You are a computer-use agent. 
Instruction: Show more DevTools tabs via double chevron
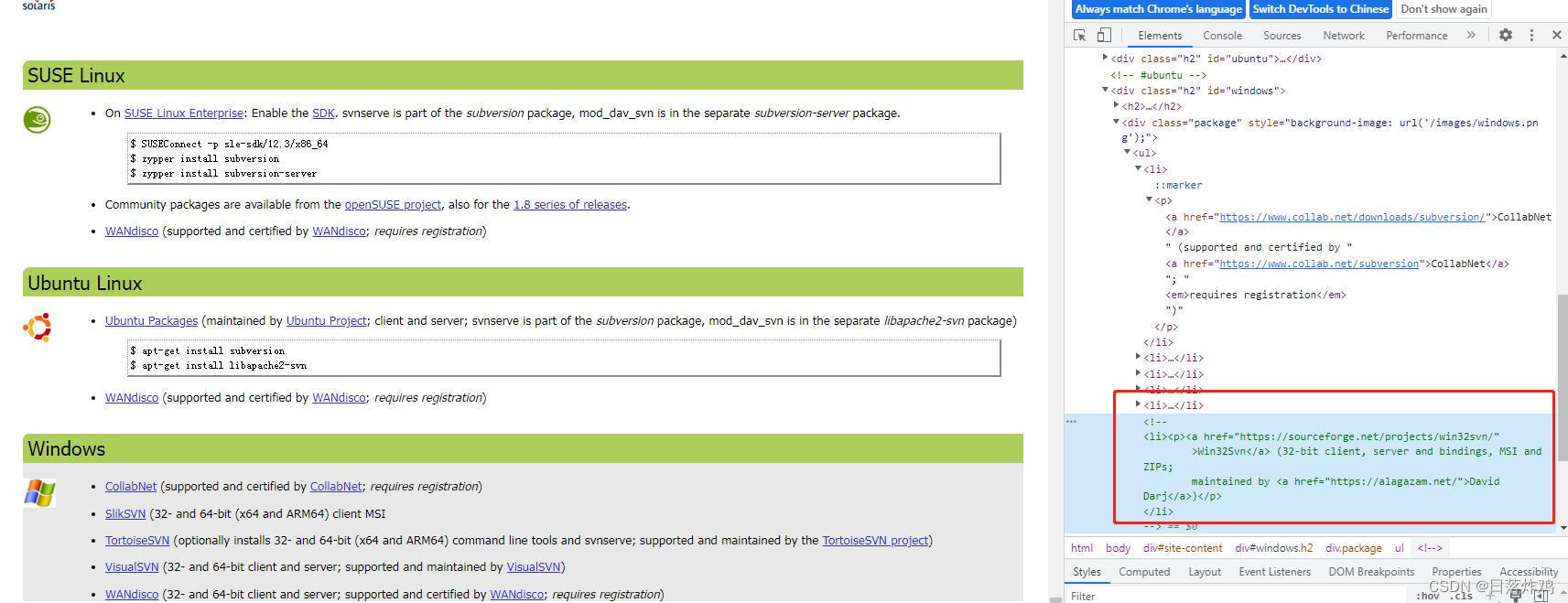click(x=1471, y=35)
